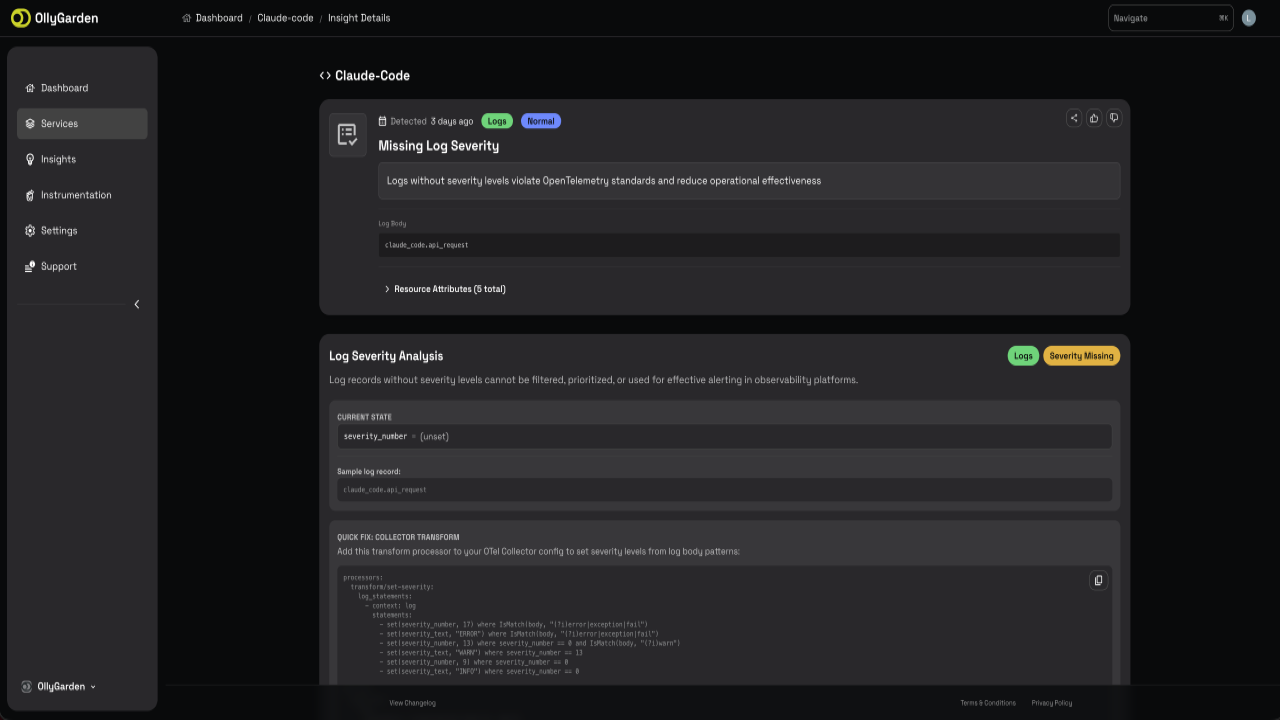Click the 'set(severity_text, "INFO")' code line
The width and height of the screenshot is (1280, 720).
[x=479, y=672]
